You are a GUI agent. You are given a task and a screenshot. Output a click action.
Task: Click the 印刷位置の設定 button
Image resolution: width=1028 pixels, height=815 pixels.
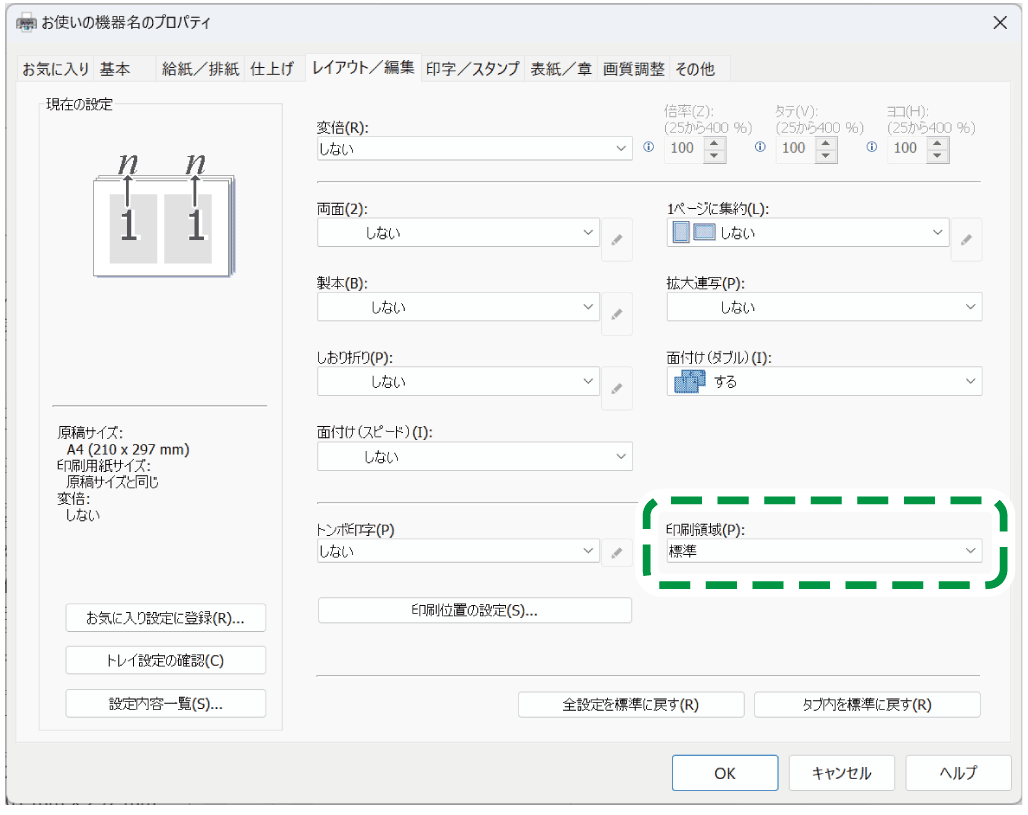pos(474,610)
